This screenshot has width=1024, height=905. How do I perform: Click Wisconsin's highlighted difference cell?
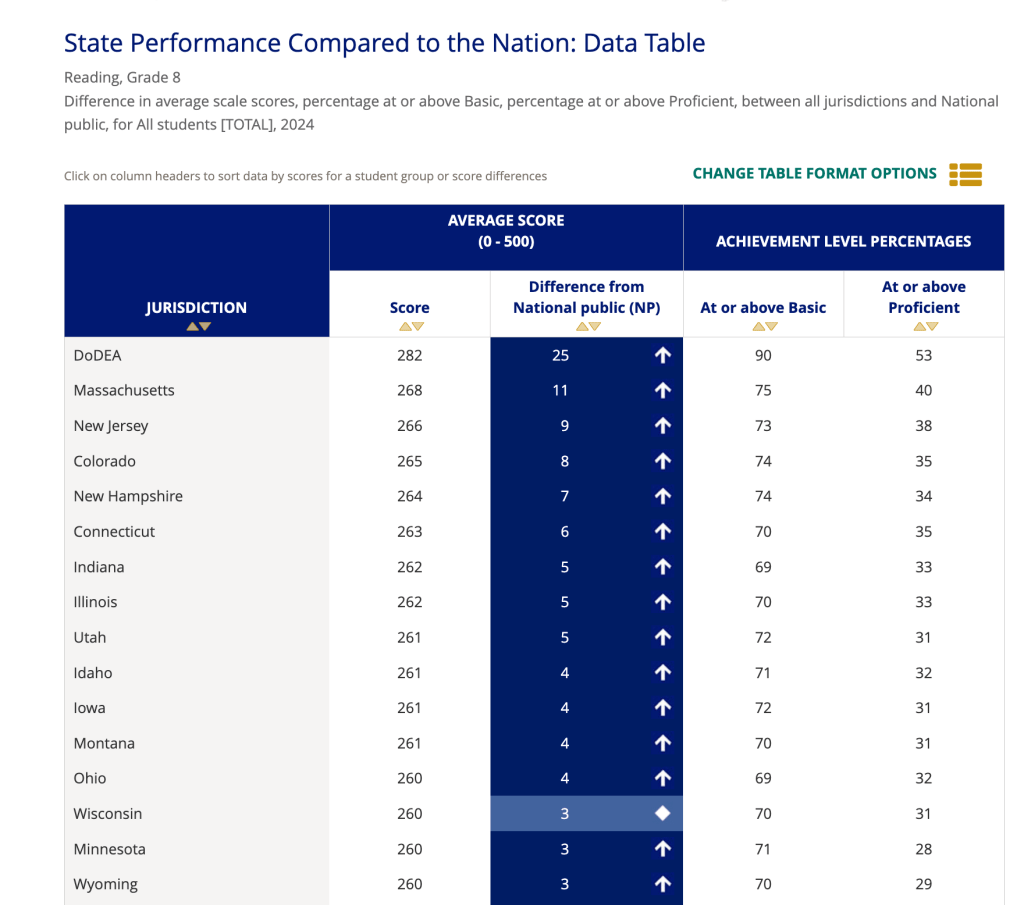pos(566,814)
